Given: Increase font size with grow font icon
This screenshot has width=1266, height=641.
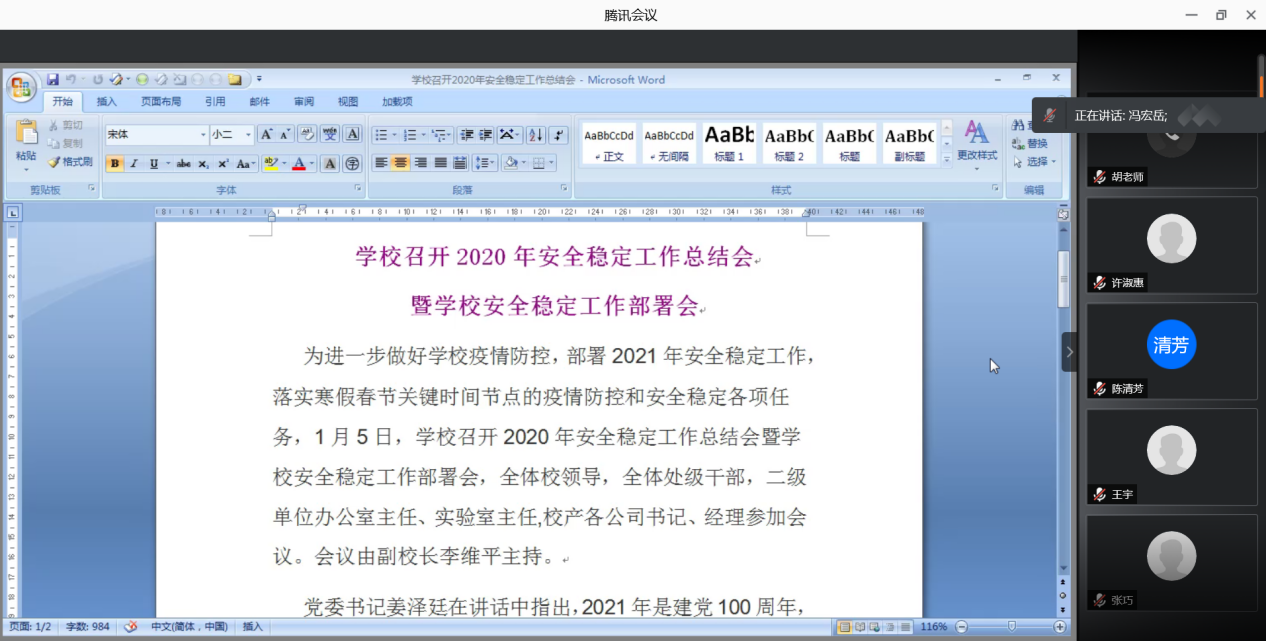Looking at the screenshot, I should [266, 135].
